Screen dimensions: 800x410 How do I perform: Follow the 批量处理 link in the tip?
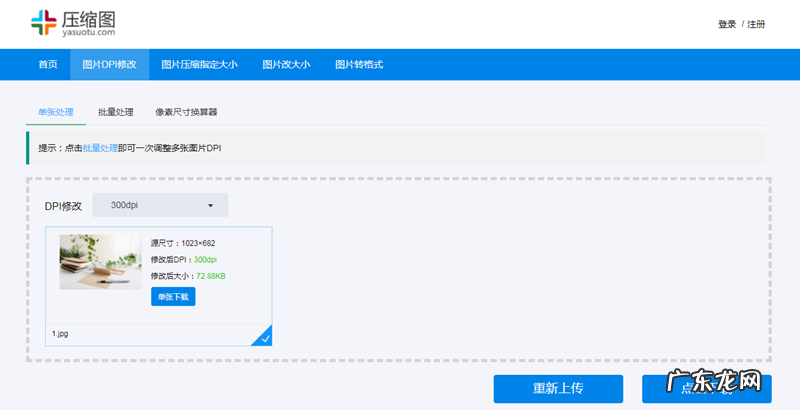click(x=100, y=148)
